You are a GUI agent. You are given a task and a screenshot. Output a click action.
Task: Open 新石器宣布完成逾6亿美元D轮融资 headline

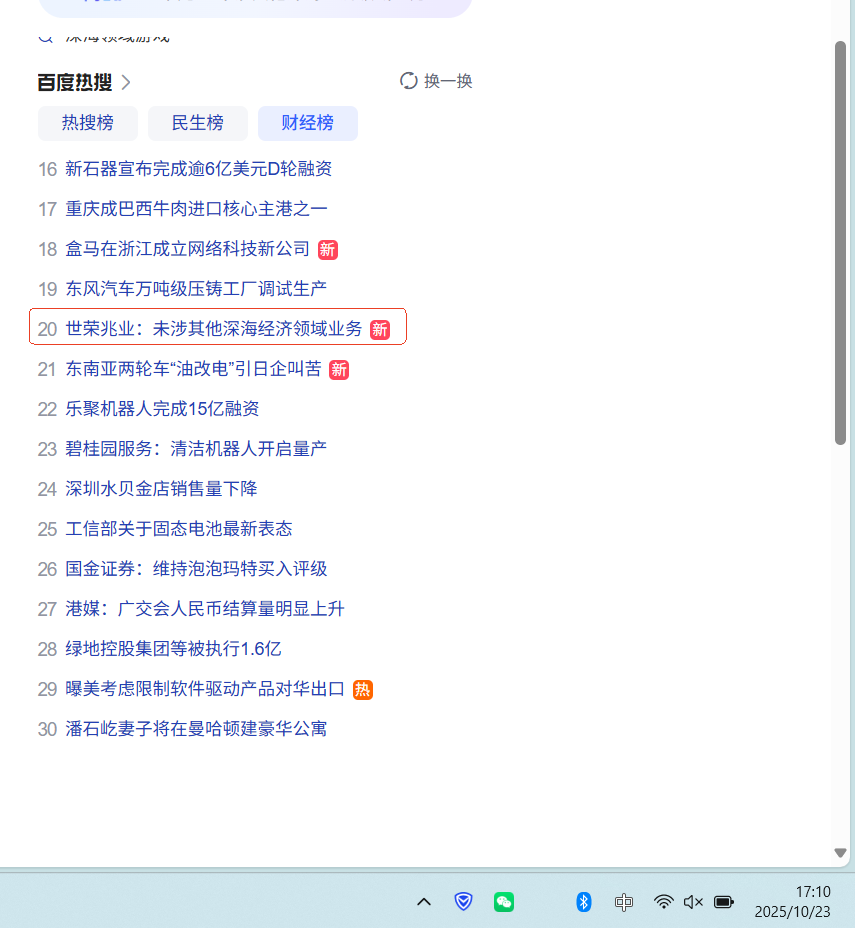[198, 169]
